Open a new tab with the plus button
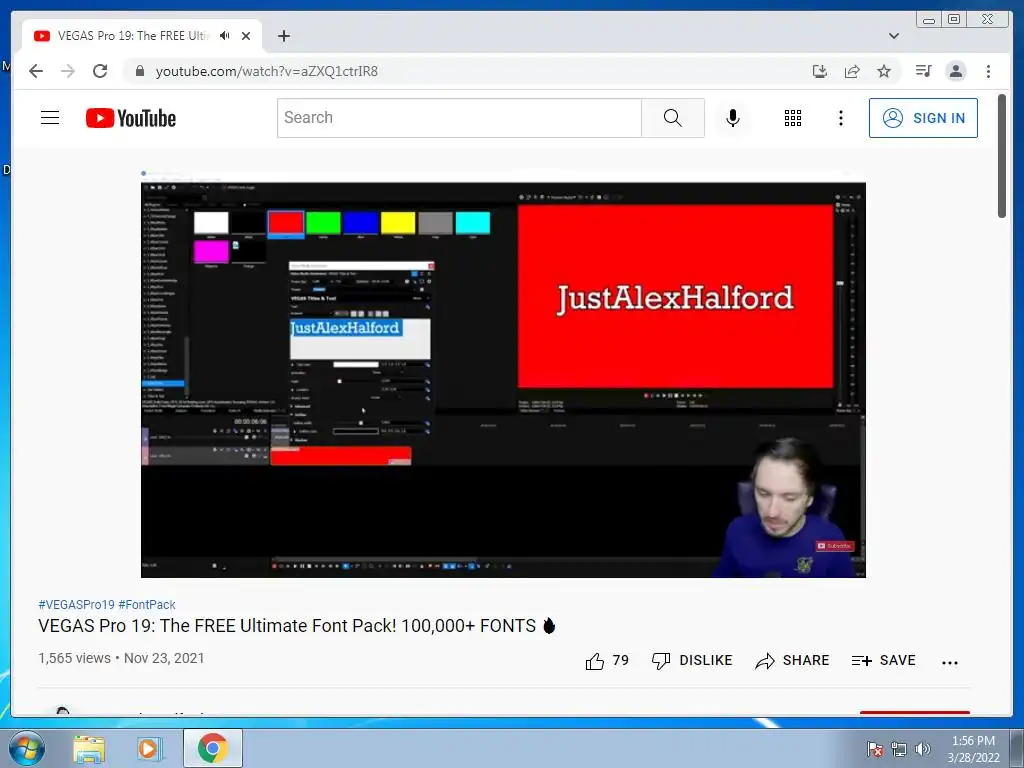Viewport: 1024px width, 768px height. click(x=283, y=36)
